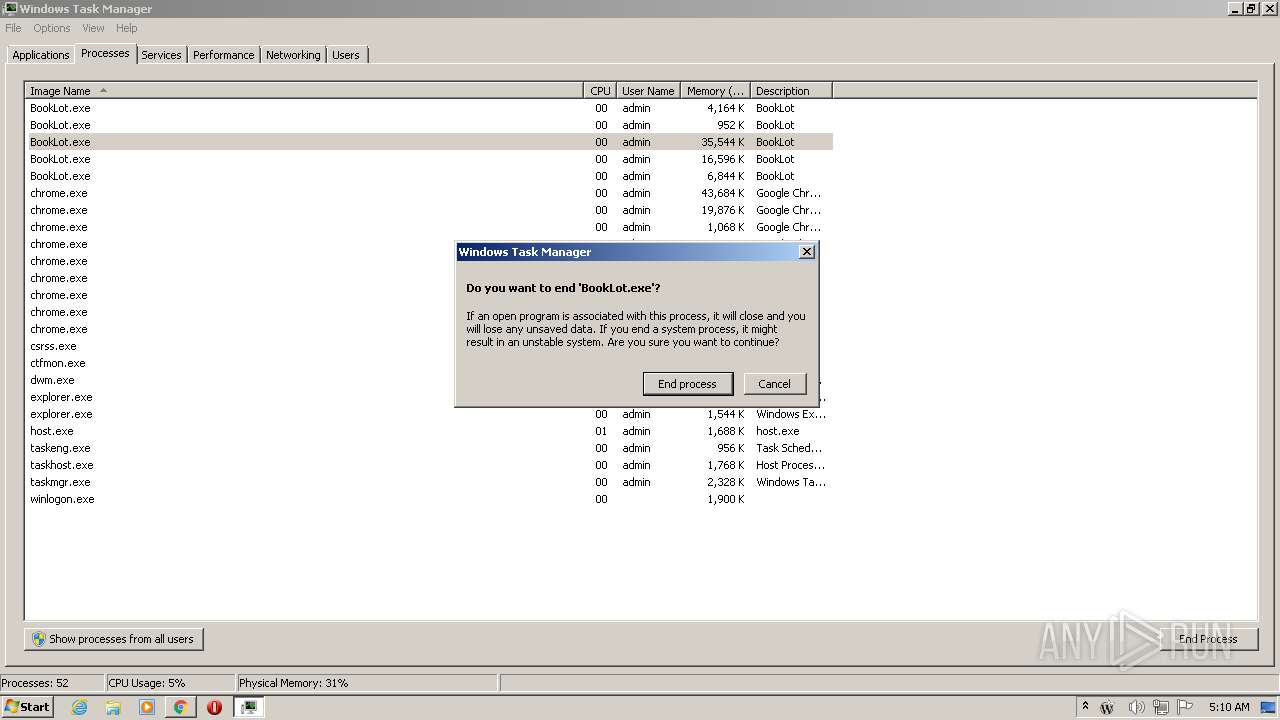
Task: Click the Show desktop button
Action: coord(1269,707)
